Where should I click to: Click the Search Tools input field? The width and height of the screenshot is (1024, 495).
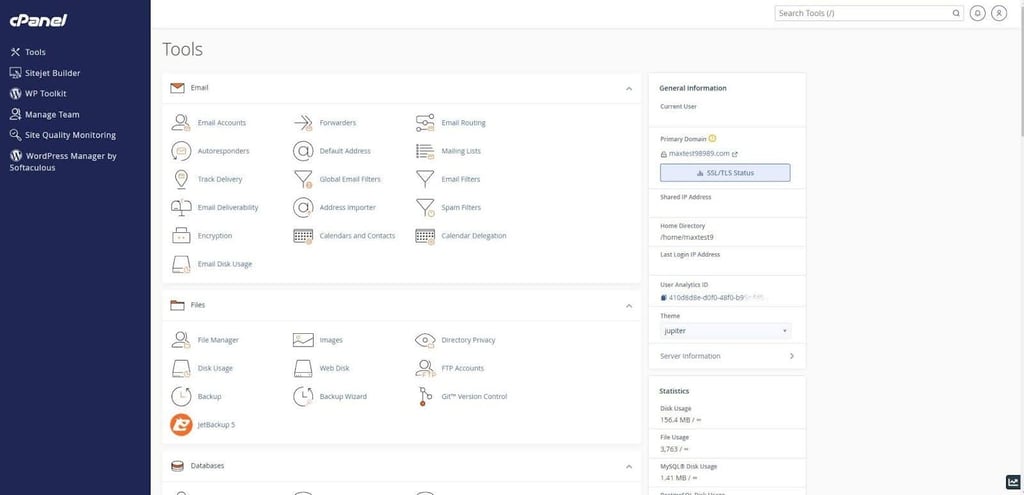[862, 13]
